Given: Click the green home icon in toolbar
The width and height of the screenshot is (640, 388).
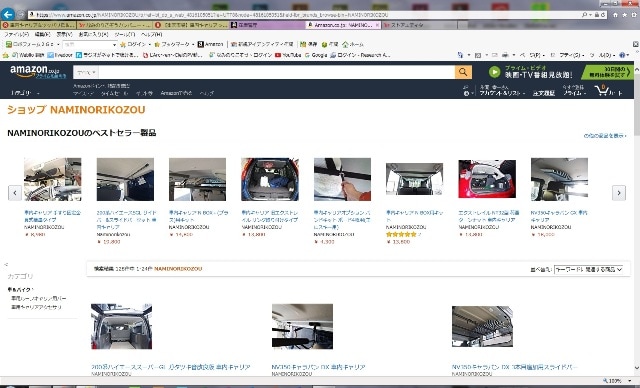Looking at the screenshot, I should 345,44.
